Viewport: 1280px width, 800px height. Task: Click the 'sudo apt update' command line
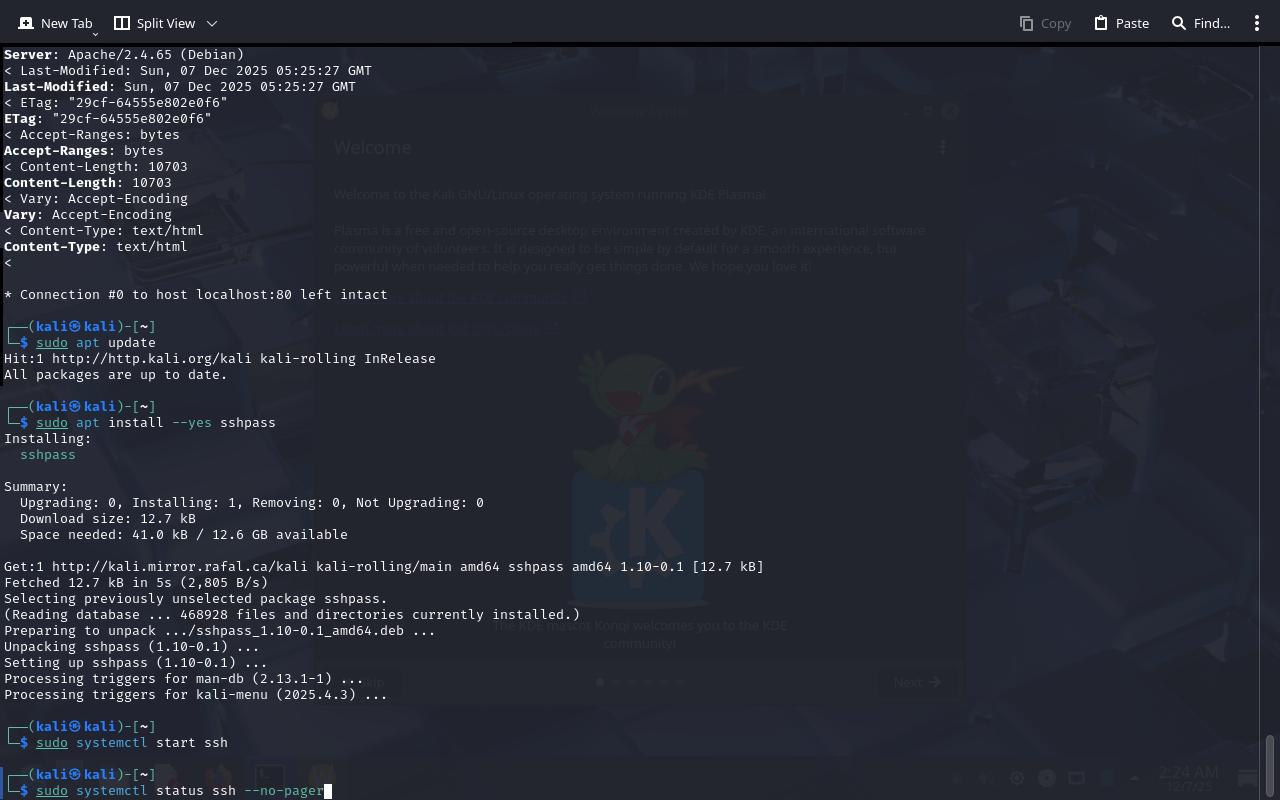[96, 343]
